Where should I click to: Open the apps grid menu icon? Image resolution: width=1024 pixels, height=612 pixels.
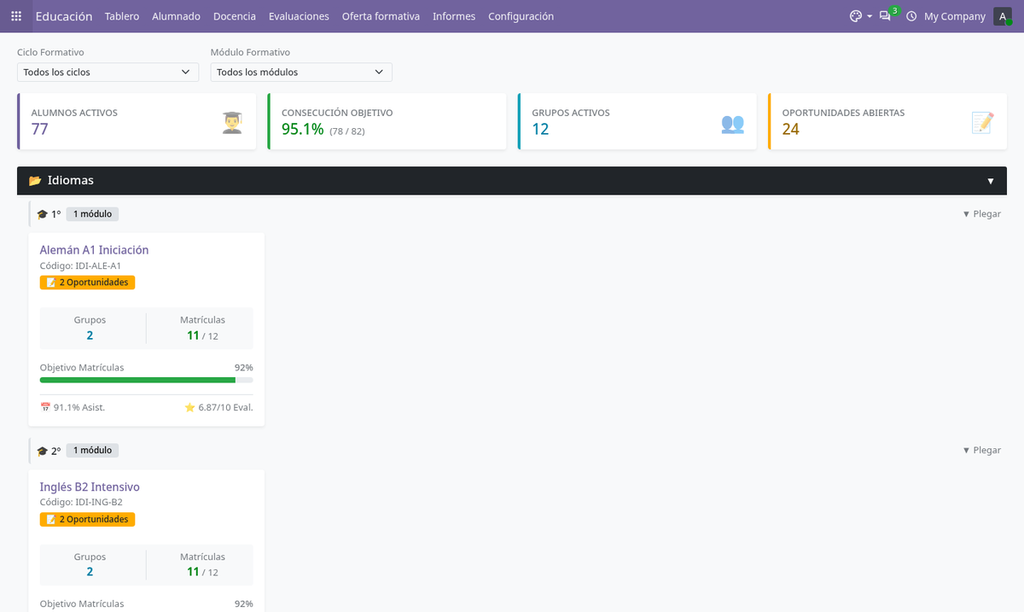16,16
